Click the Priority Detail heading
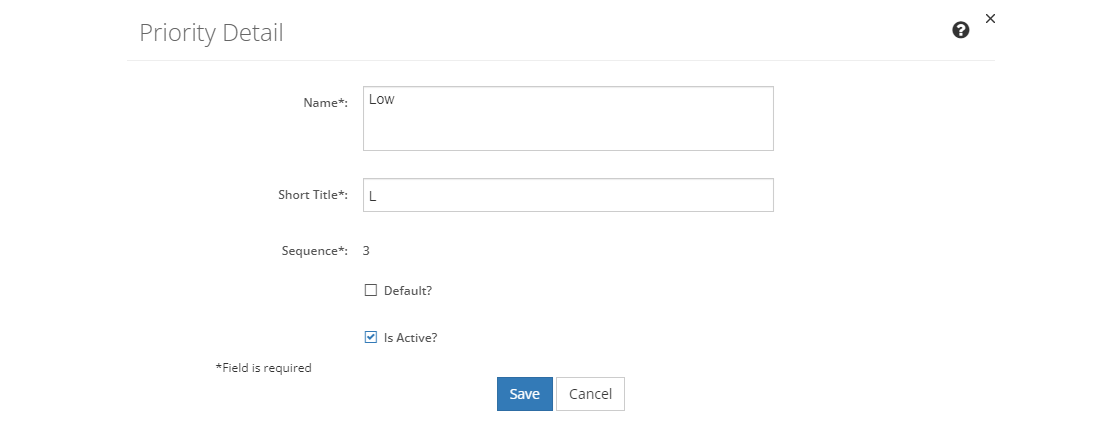This screenshot has height=432, width=1120. click(x=211, y=33)
